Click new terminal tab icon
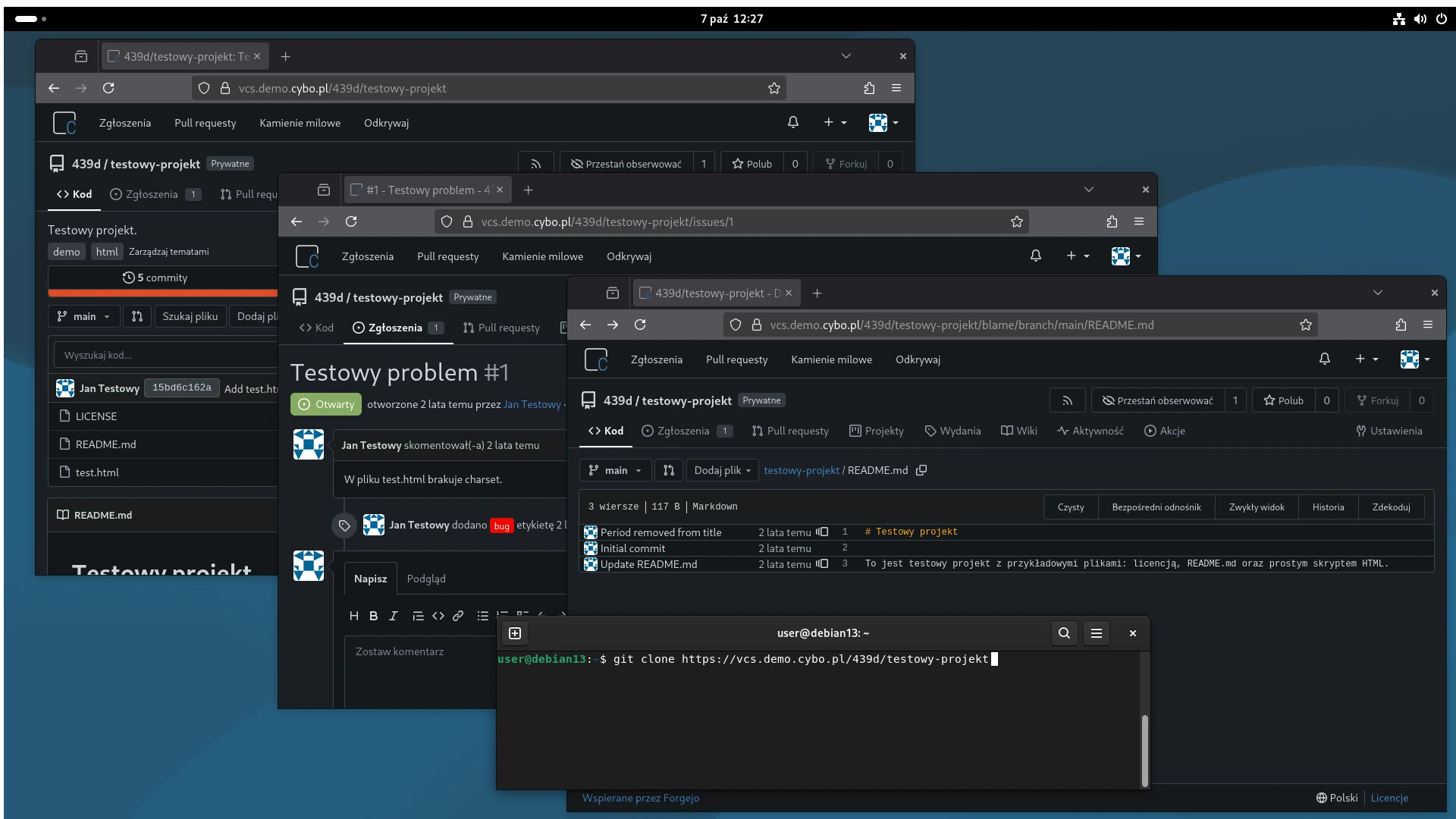1456x819 pixels. [x=515, y=633]
